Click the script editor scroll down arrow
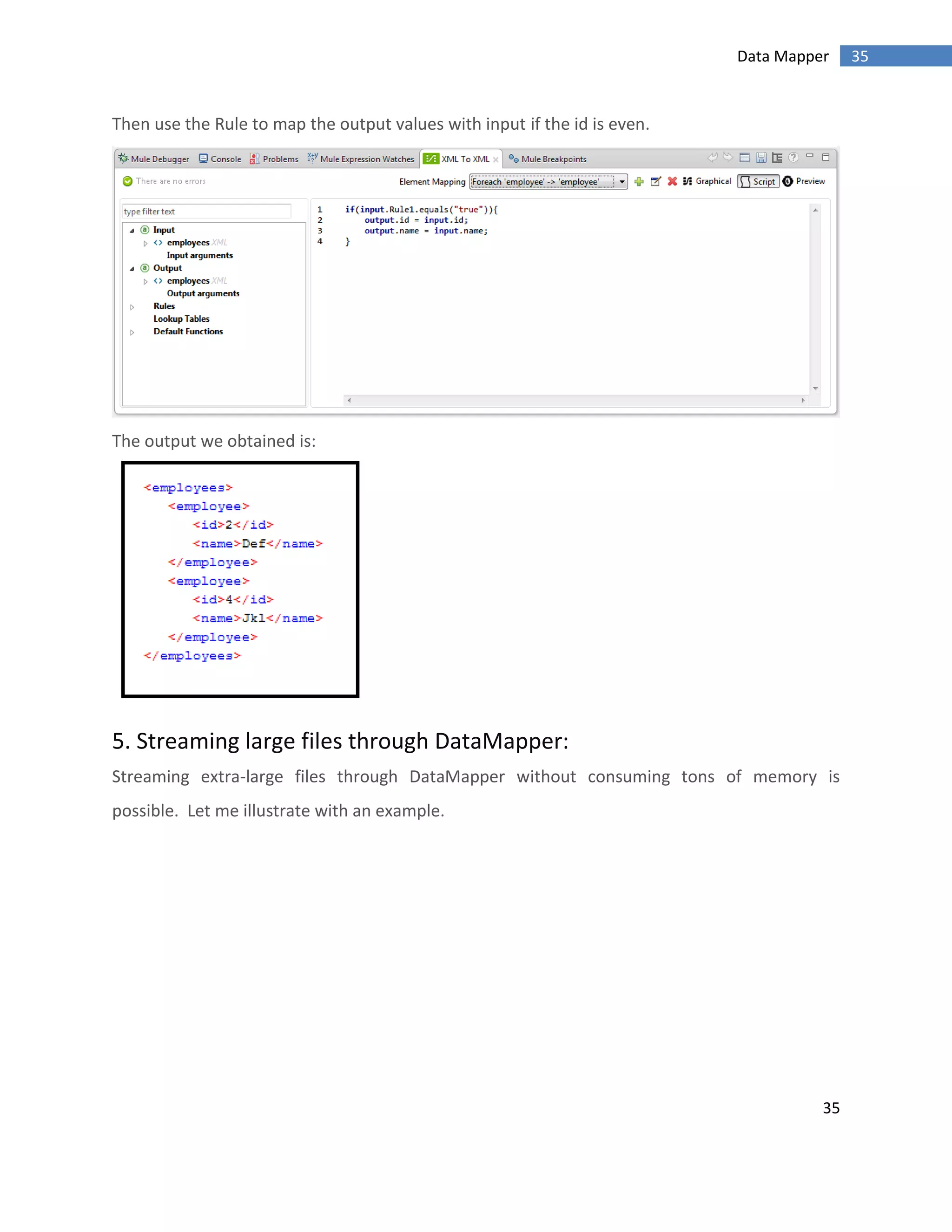952x1232 pixels. tap(815, 389)
